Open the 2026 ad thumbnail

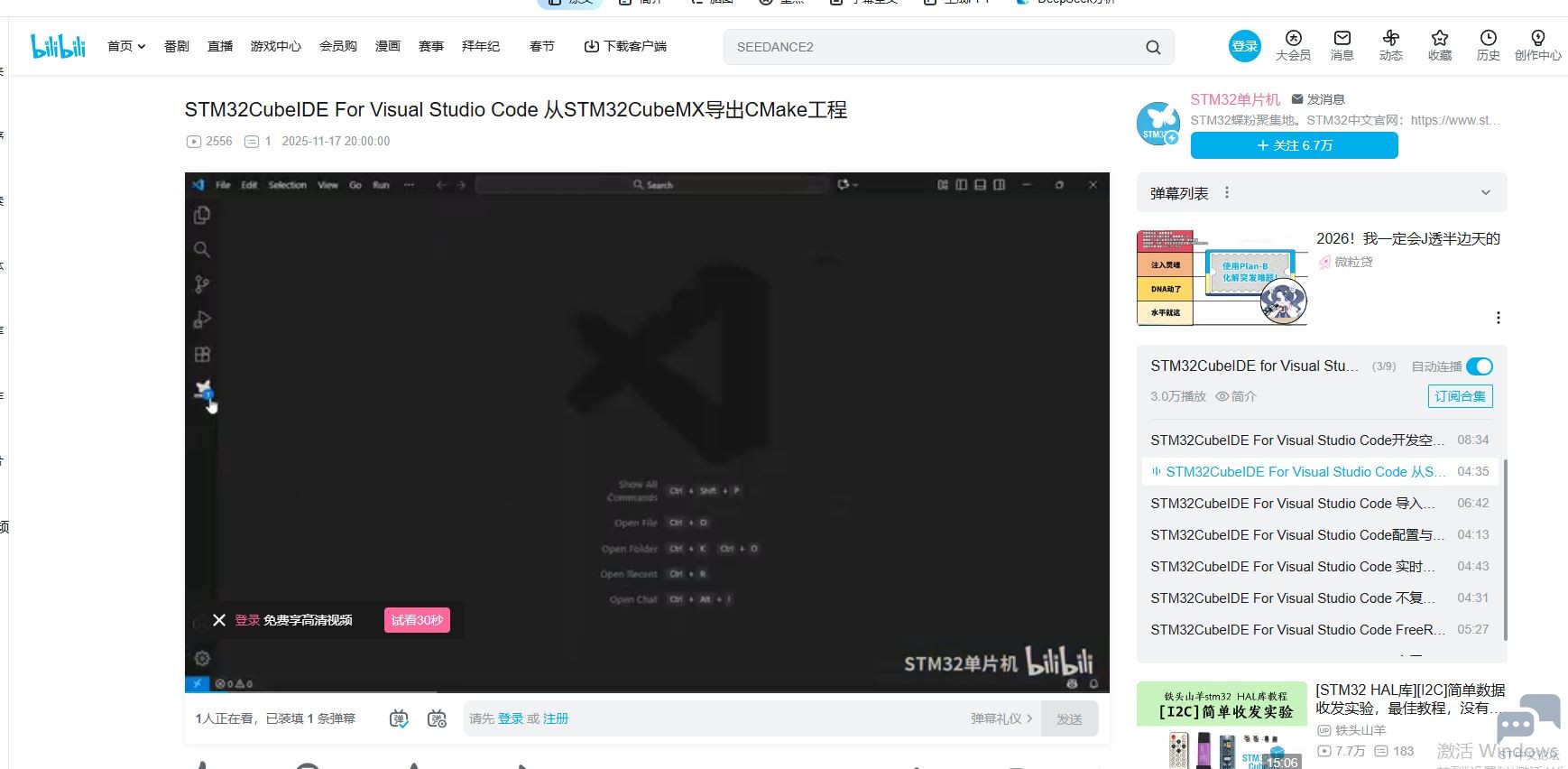click(x=1222, y=278)
